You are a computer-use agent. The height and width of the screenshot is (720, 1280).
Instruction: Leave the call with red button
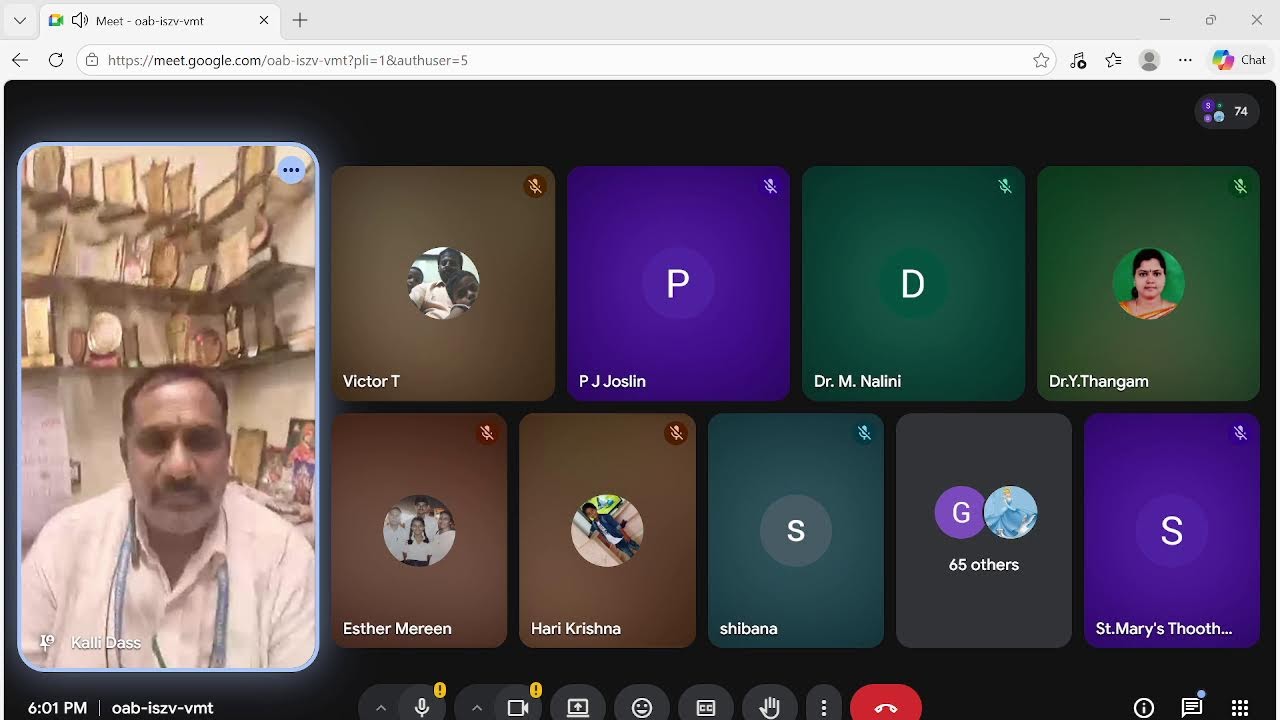pyautogui.click(x=886, y=706)
